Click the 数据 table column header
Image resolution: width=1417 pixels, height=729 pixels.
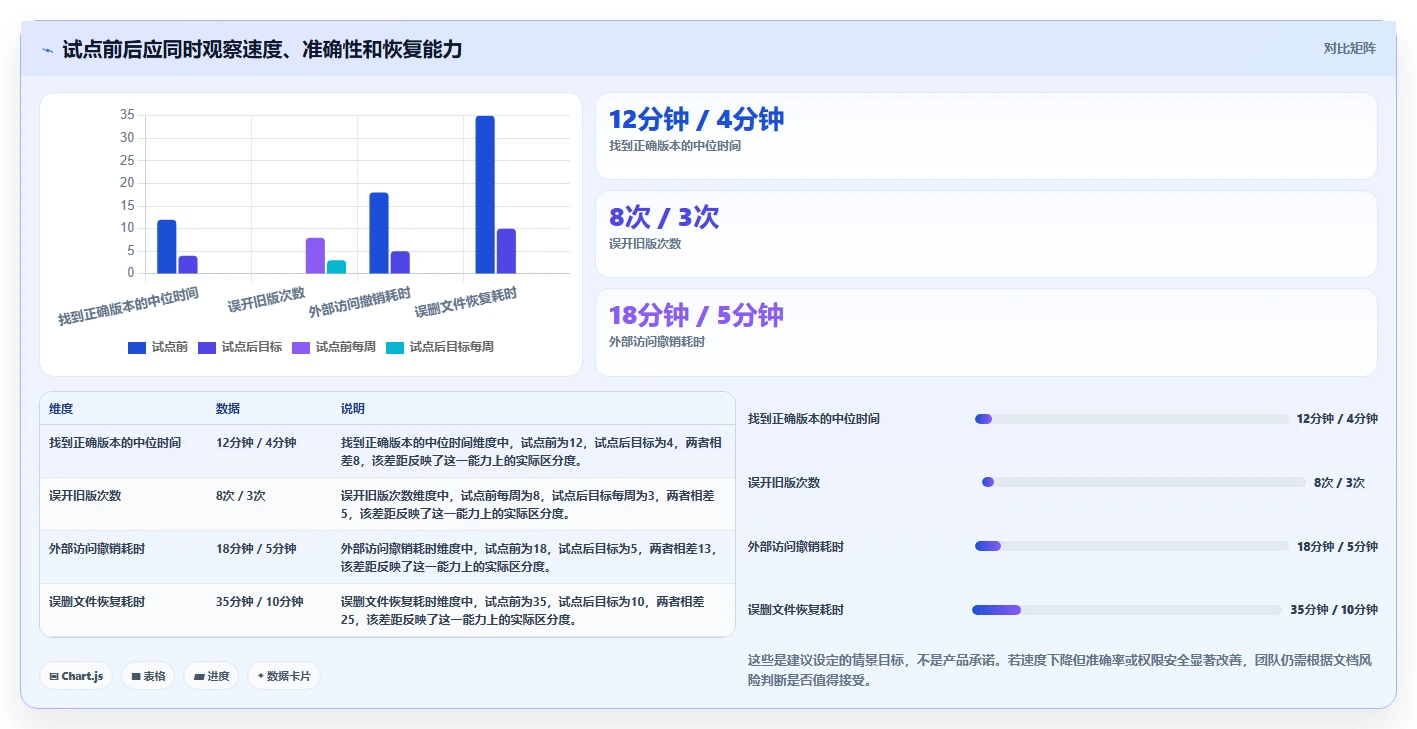(x=228, y=409)
